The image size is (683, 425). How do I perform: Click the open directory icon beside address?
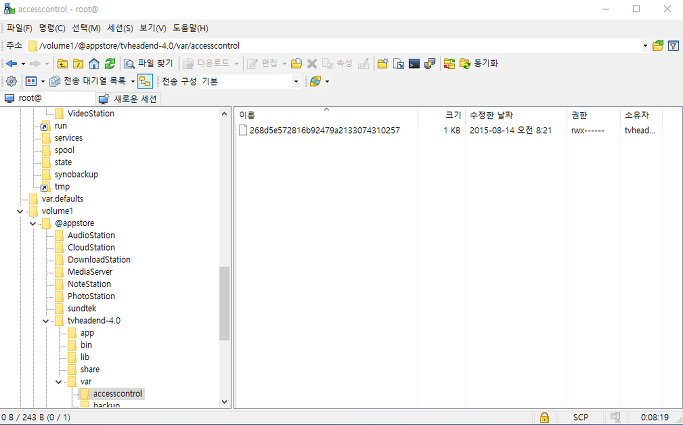pyautogui.click(x=658, y=46)
